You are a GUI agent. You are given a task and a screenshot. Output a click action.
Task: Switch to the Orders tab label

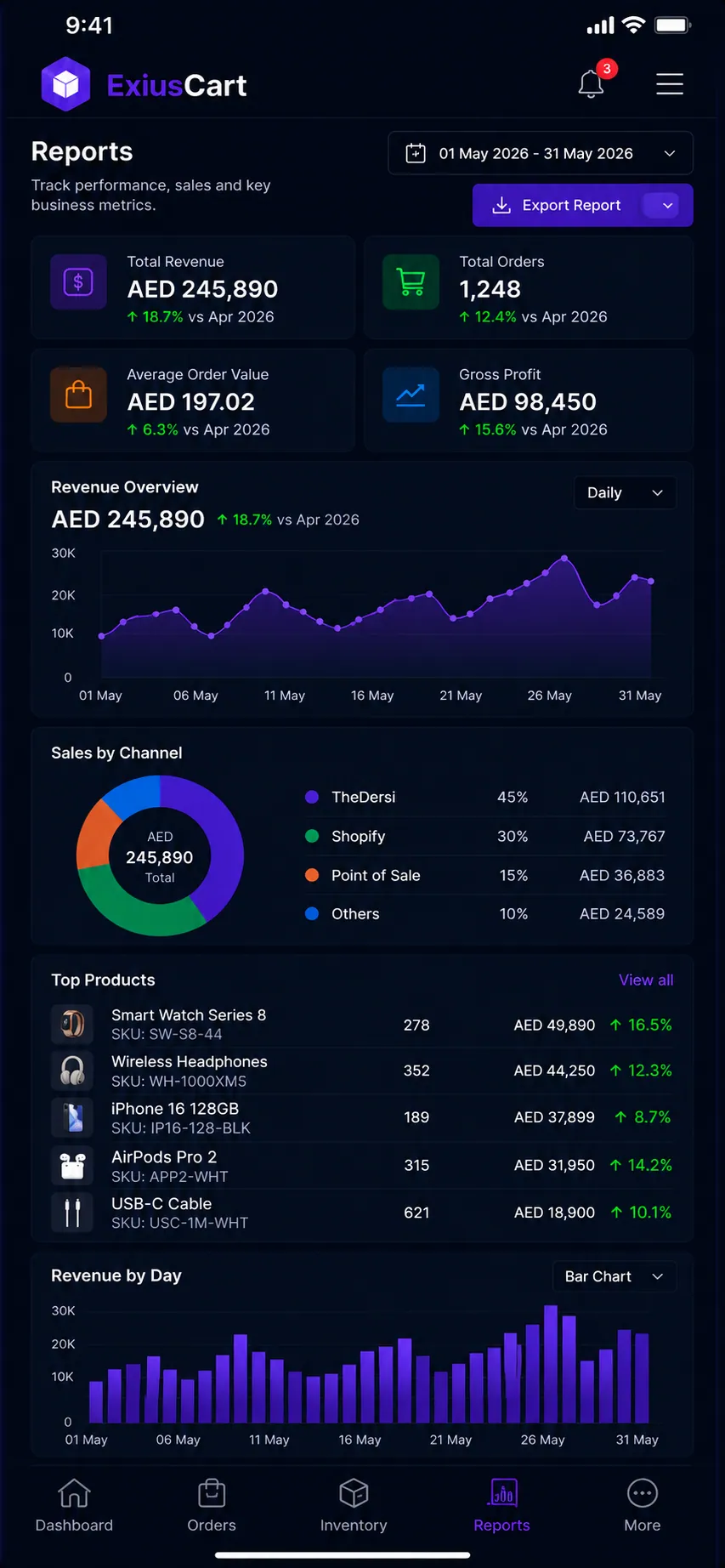[x=212, y=1525]
